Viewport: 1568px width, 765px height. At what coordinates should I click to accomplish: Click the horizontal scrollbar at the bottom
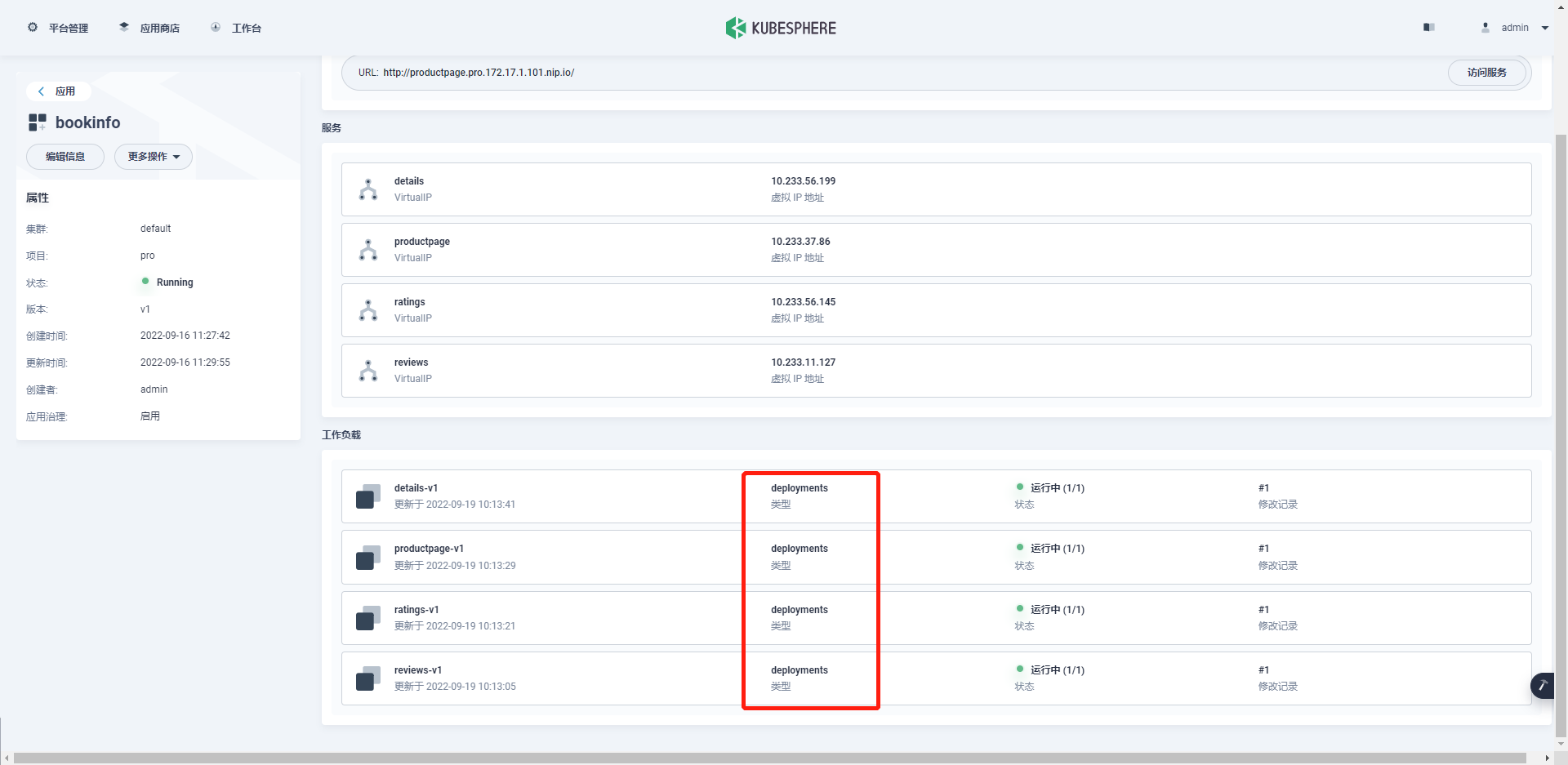click(x=770, y=758)
